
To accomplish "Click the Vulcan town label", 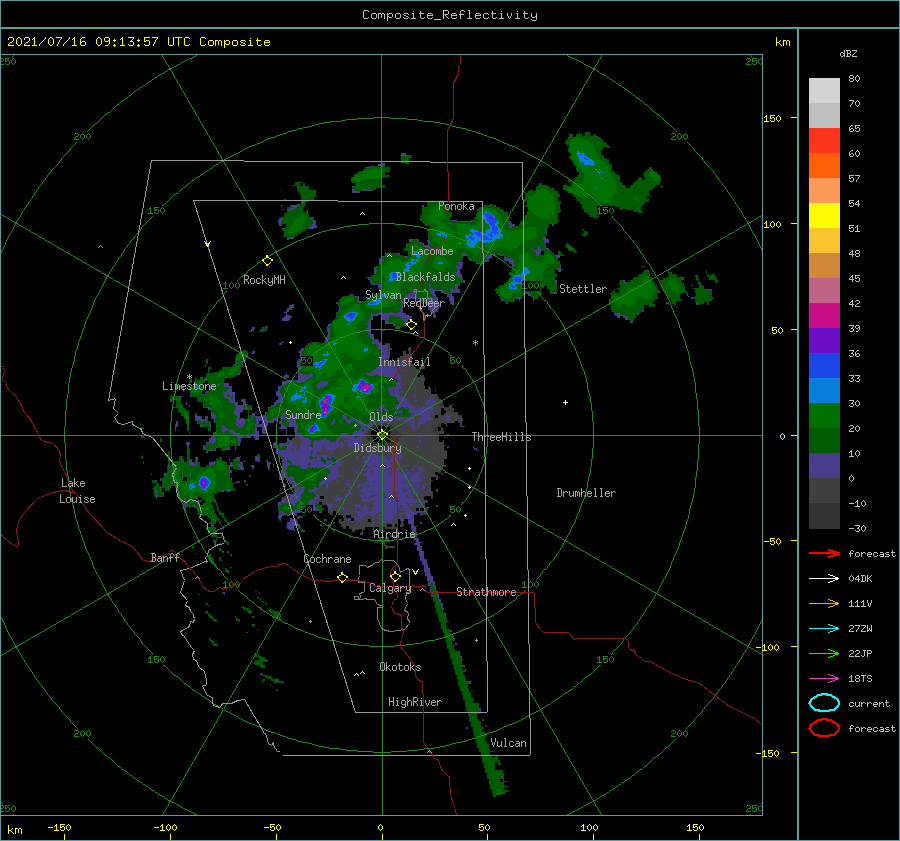I will pyautogui.click(x=508, y=743).
